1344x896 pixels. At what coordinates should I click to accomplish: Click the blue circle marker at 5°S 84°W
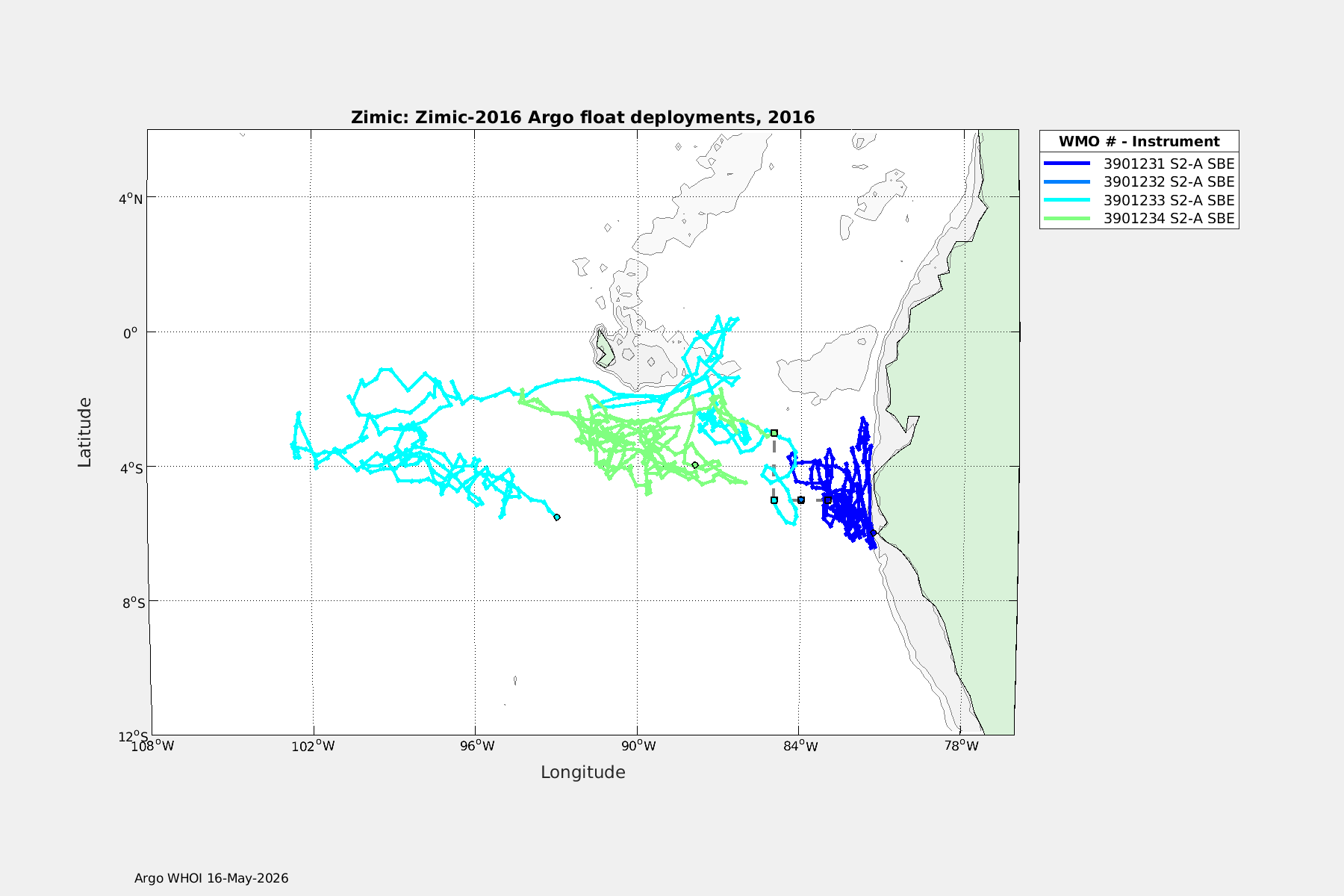[x=801, y=500]
